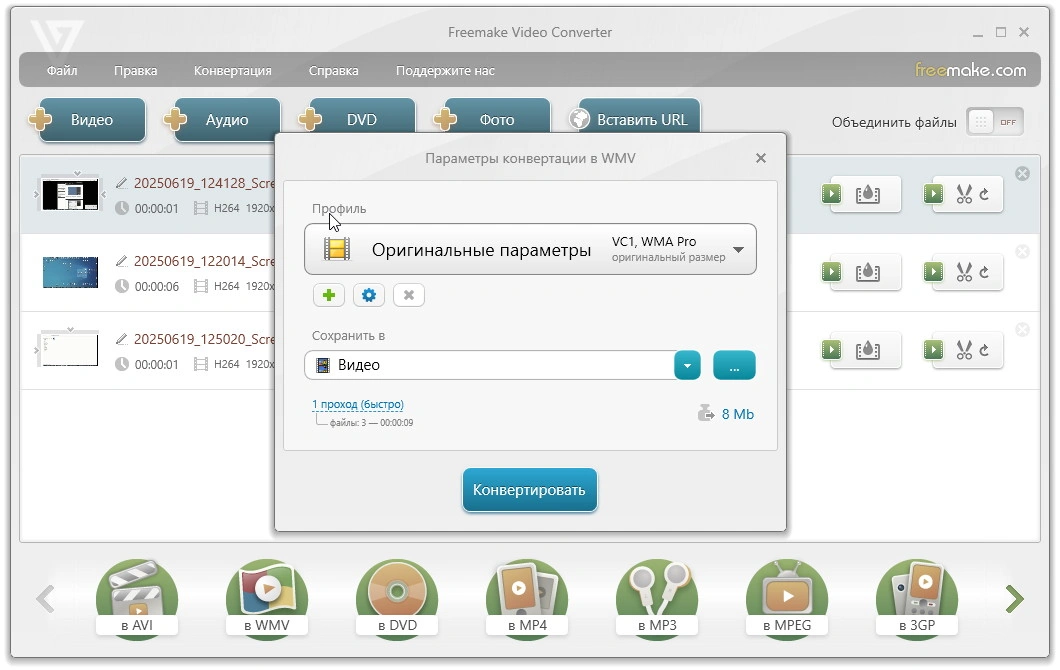Click the 00:00:06 duration text

(157, 287)
